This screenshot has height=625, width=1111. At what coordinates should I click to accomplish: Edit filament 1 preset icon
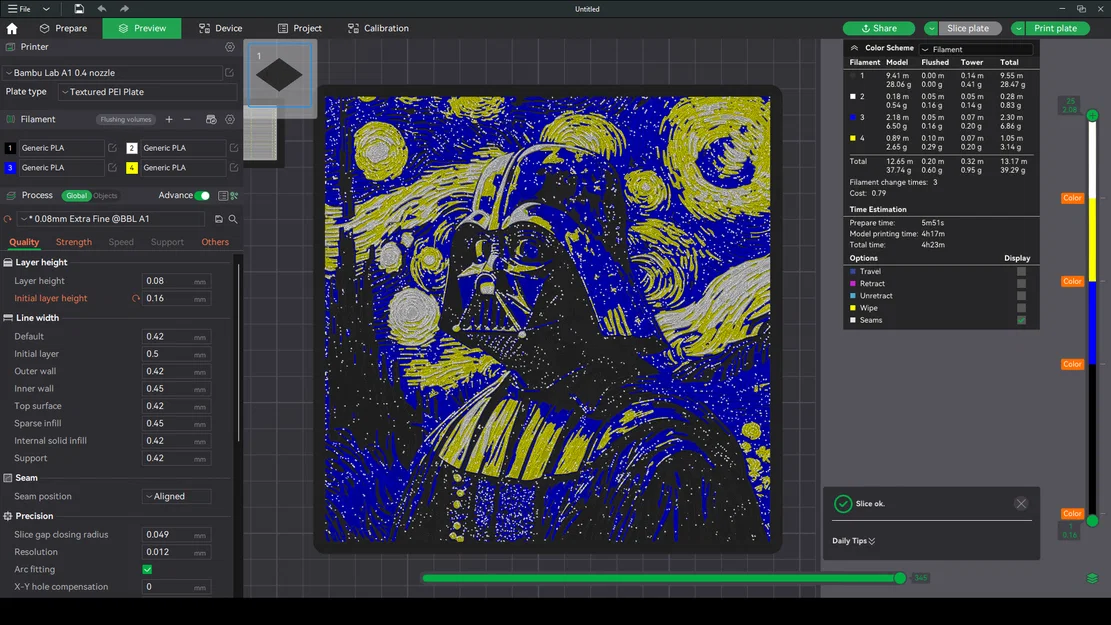click(112, 148)
